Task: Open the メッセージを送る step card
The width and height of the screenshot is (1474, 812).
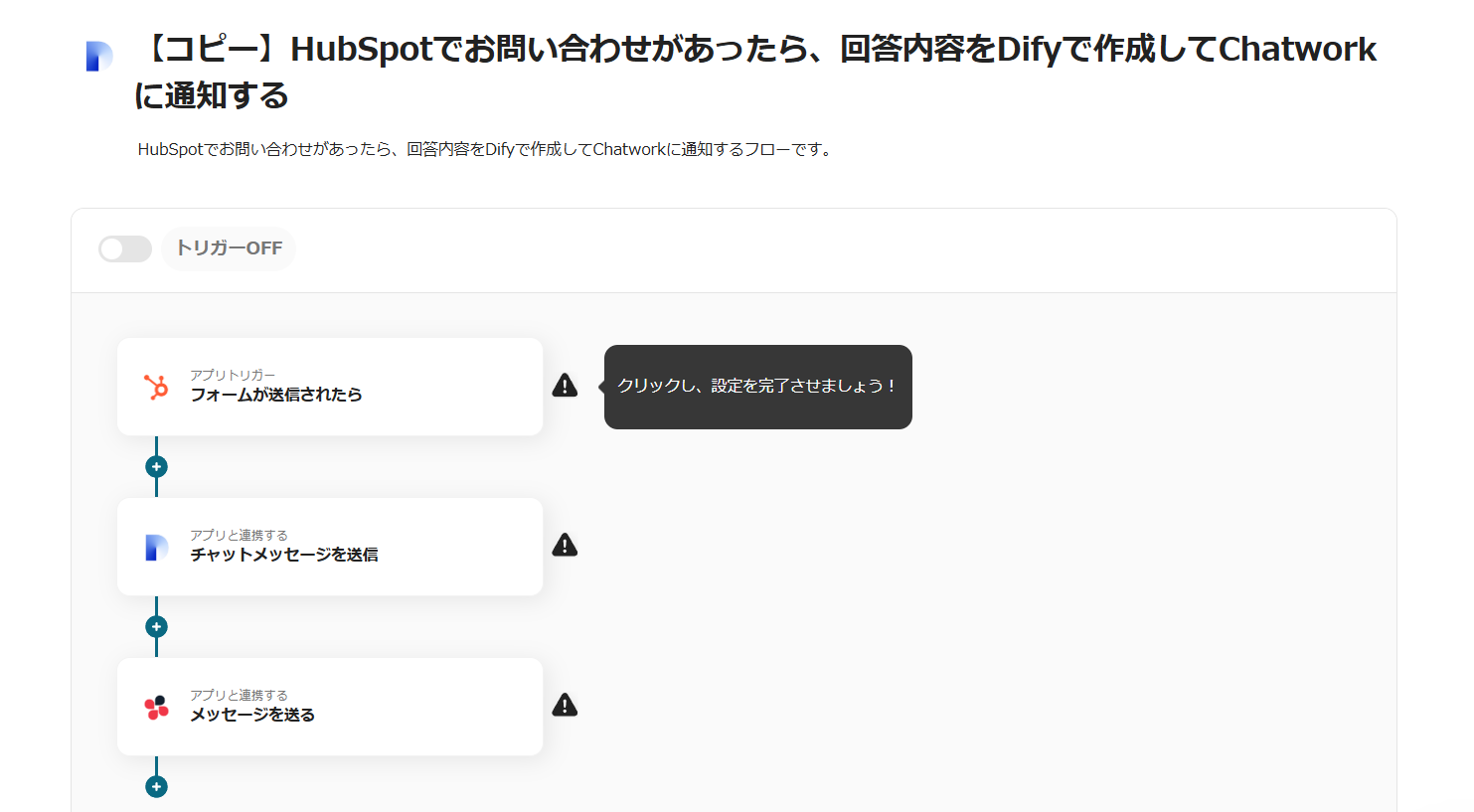Action: point(330,707)
